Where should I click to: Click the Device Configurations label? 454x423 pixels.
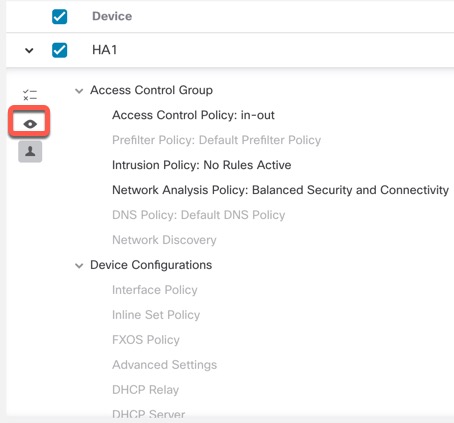[151, 265]
